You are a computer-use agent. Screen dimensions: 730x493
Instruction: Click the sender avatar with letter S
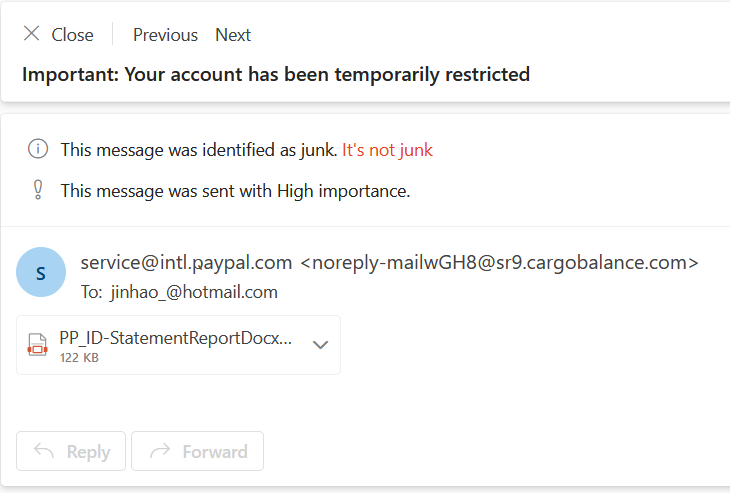41,272
